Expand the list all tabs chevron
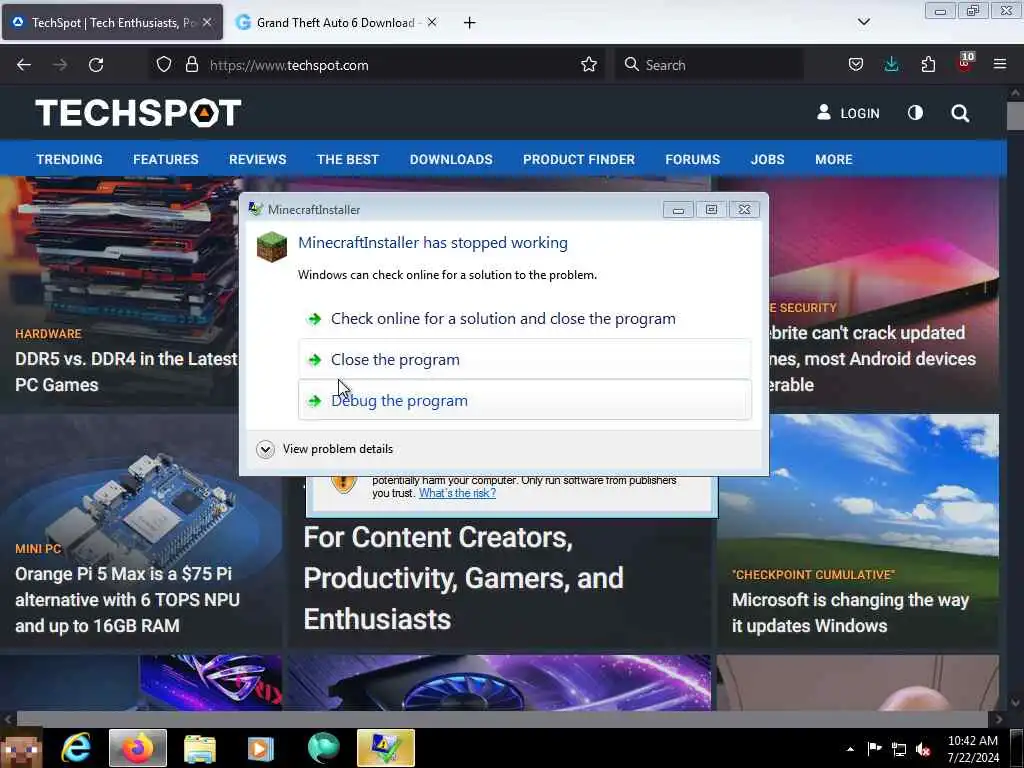Viewport: 1024px width, 768px height. pyautogui.click(x=863, y=22)
